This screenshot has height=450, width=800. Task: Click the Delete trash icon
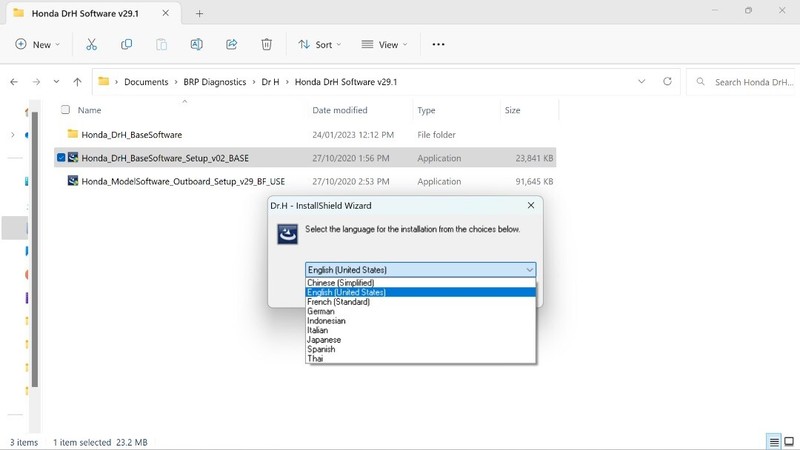[x=266, y=44]
